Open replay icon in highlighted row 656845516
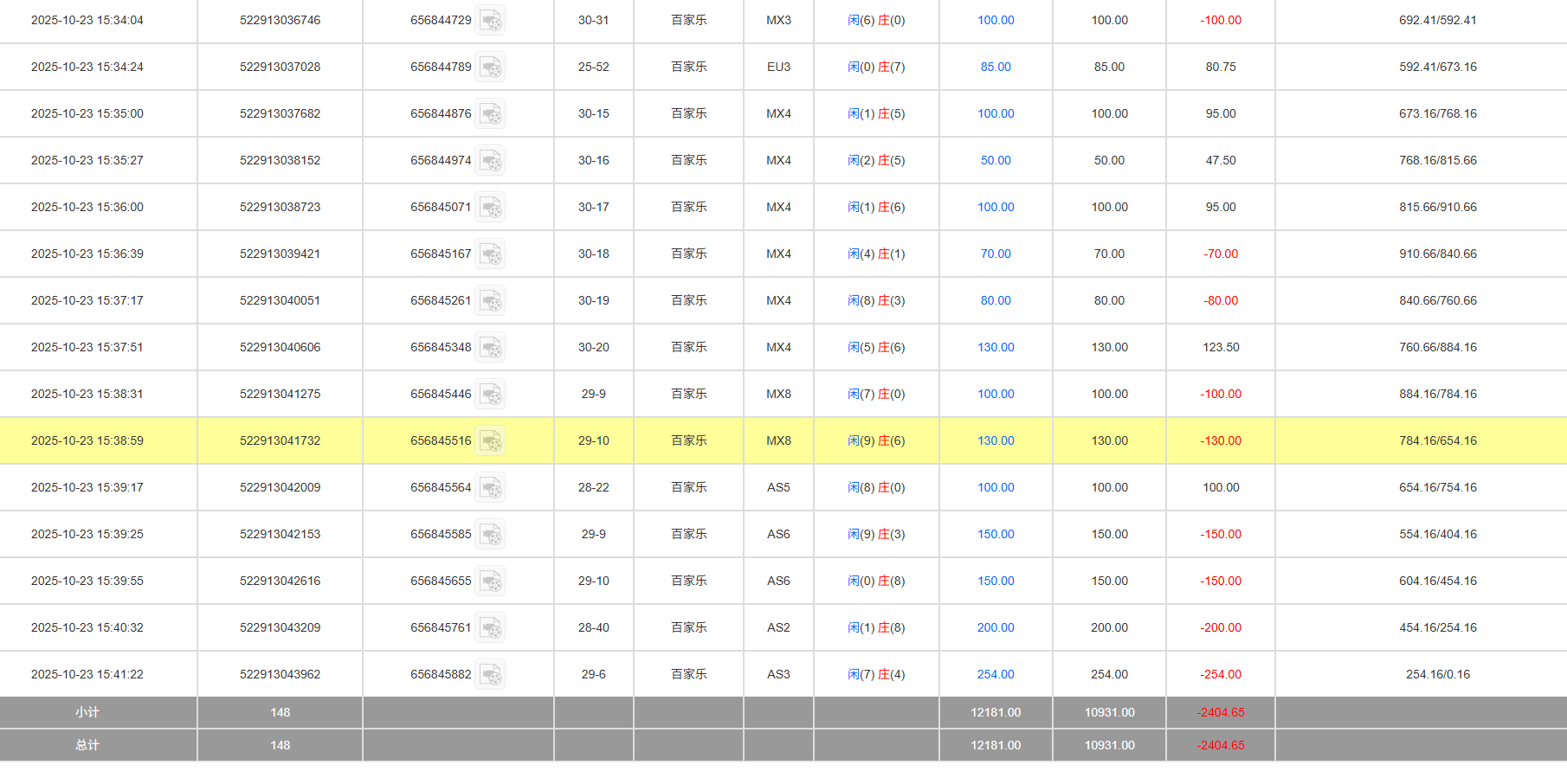1567x784 pixels. (490, 440)
